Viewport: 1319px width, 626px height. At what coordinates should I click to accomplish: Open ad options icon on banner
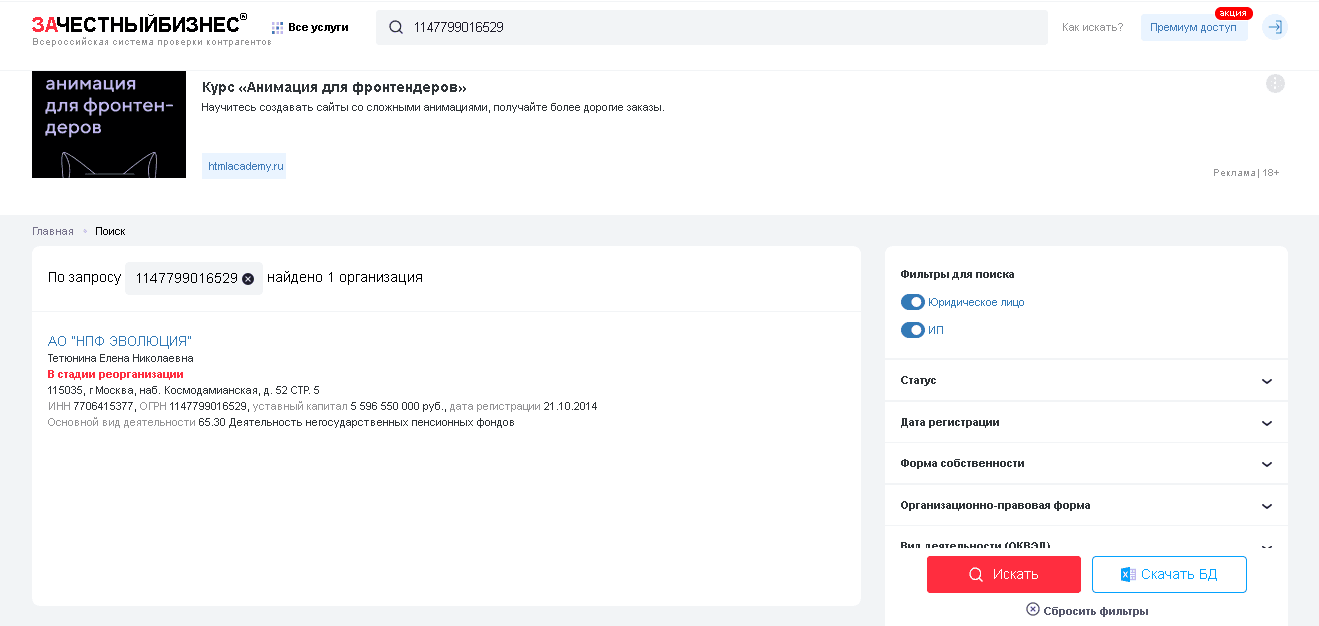pyautogui.click(x=1275, y=84)
